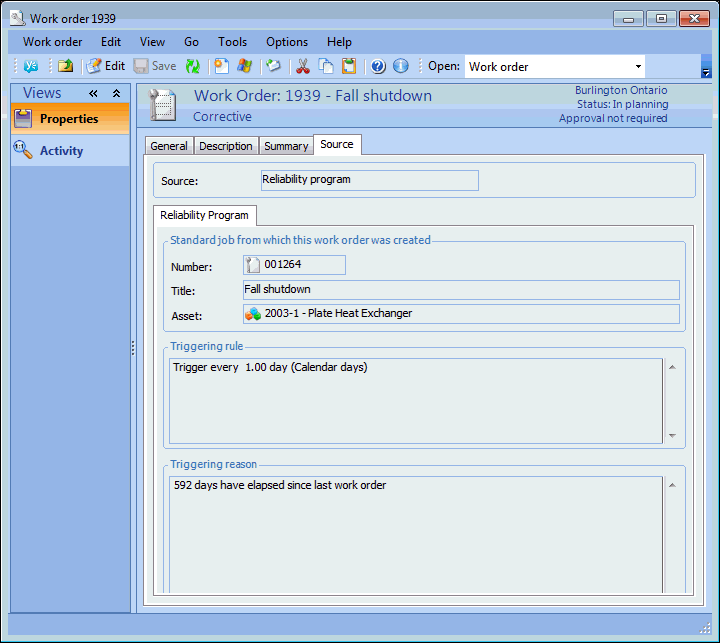This screenshot has height=643, width=720.
Task: Collapse Views section with double-up chevron
Action: pyautogui.click(x=116, y=93)
